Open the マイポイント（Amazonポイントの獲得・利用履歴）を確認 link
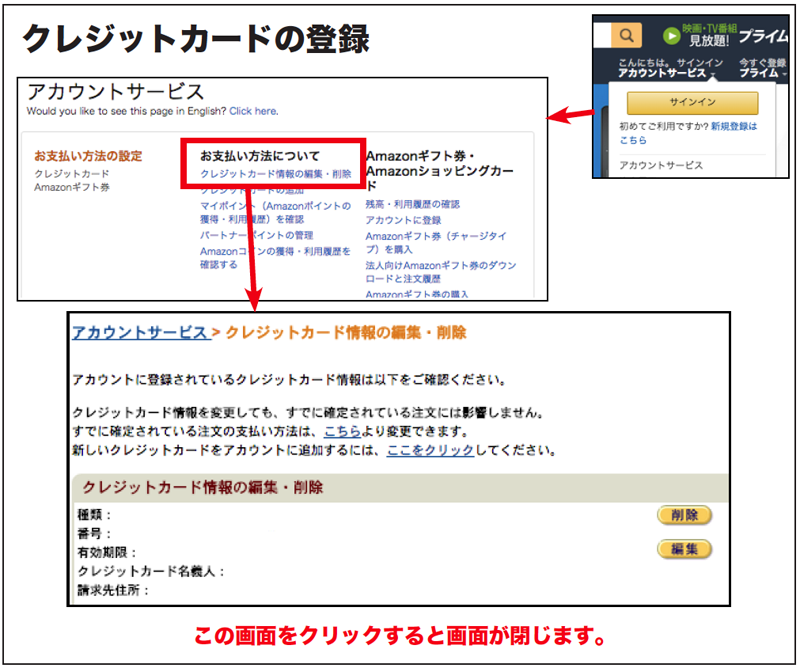The width and height of the screenshot is (800, 668). pos(276,212)
